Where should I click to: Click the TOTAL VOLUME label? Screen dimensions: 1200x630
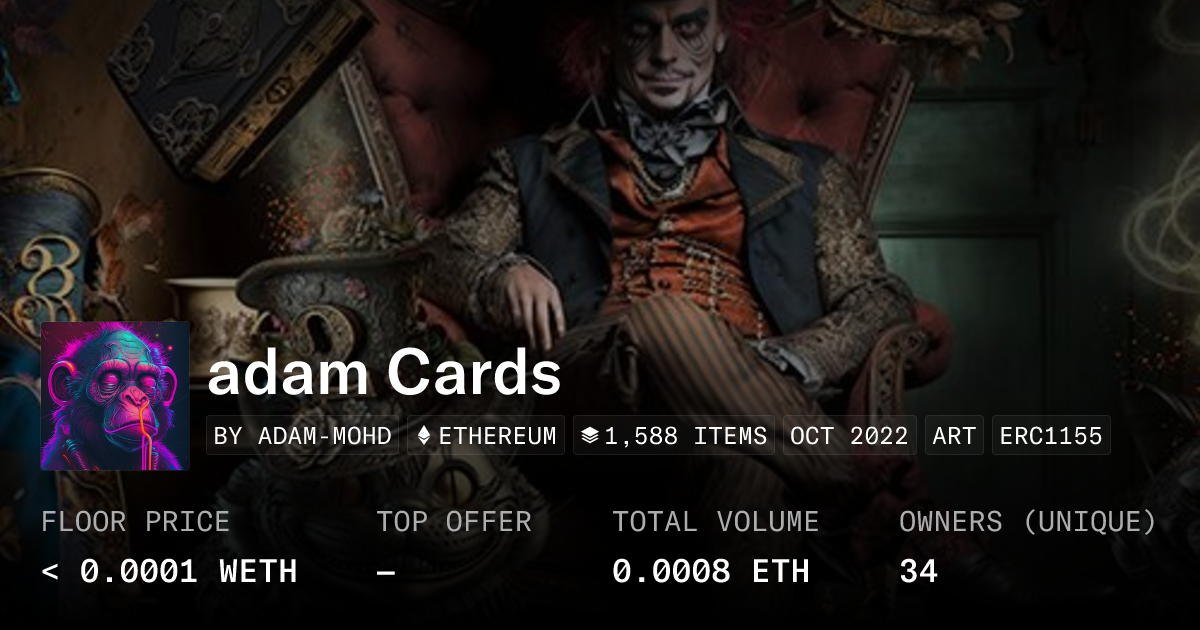tap(716, 521)
